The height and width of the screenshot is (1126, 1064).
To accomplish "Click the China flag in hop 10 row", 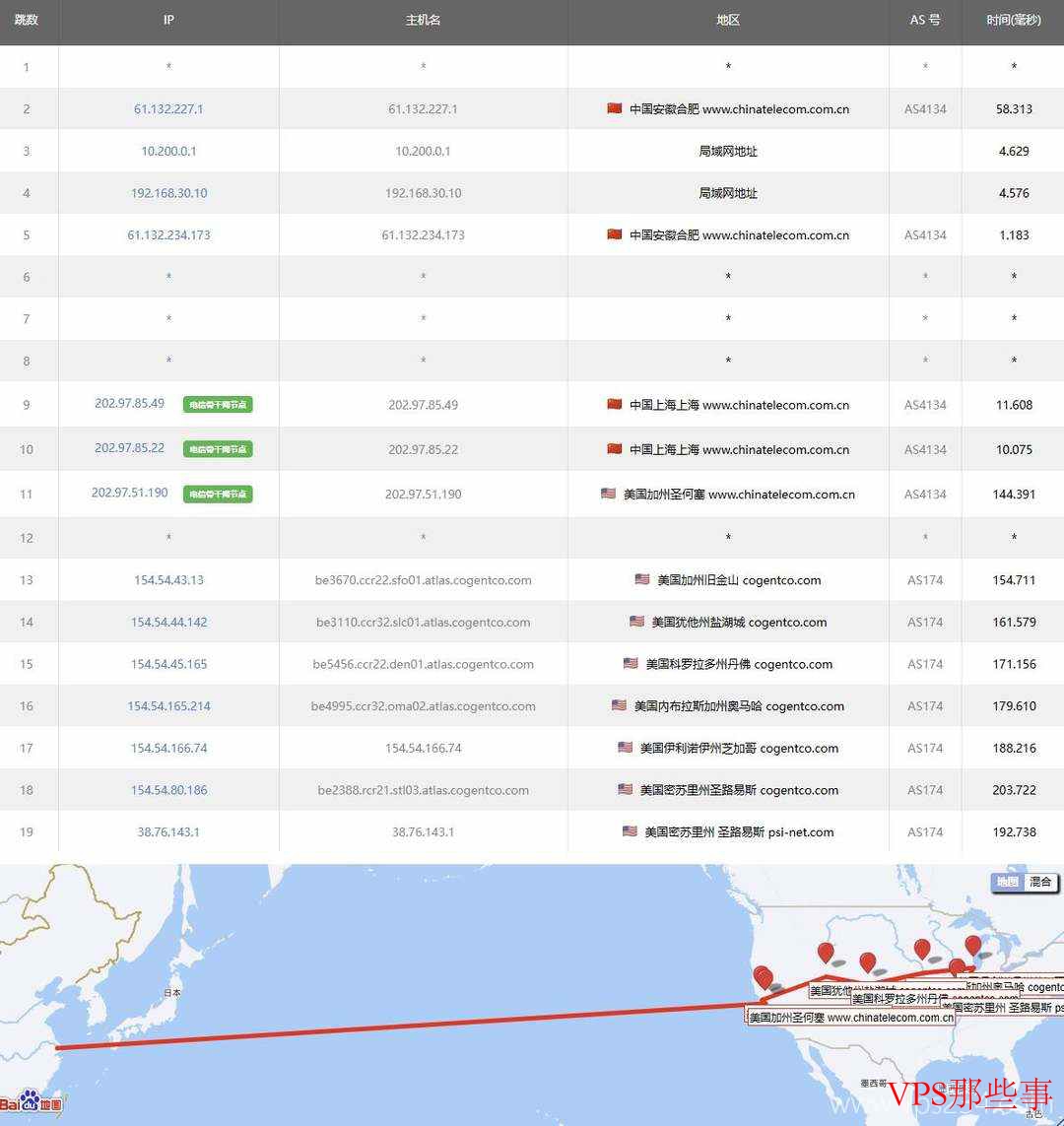I will point(614,448).
